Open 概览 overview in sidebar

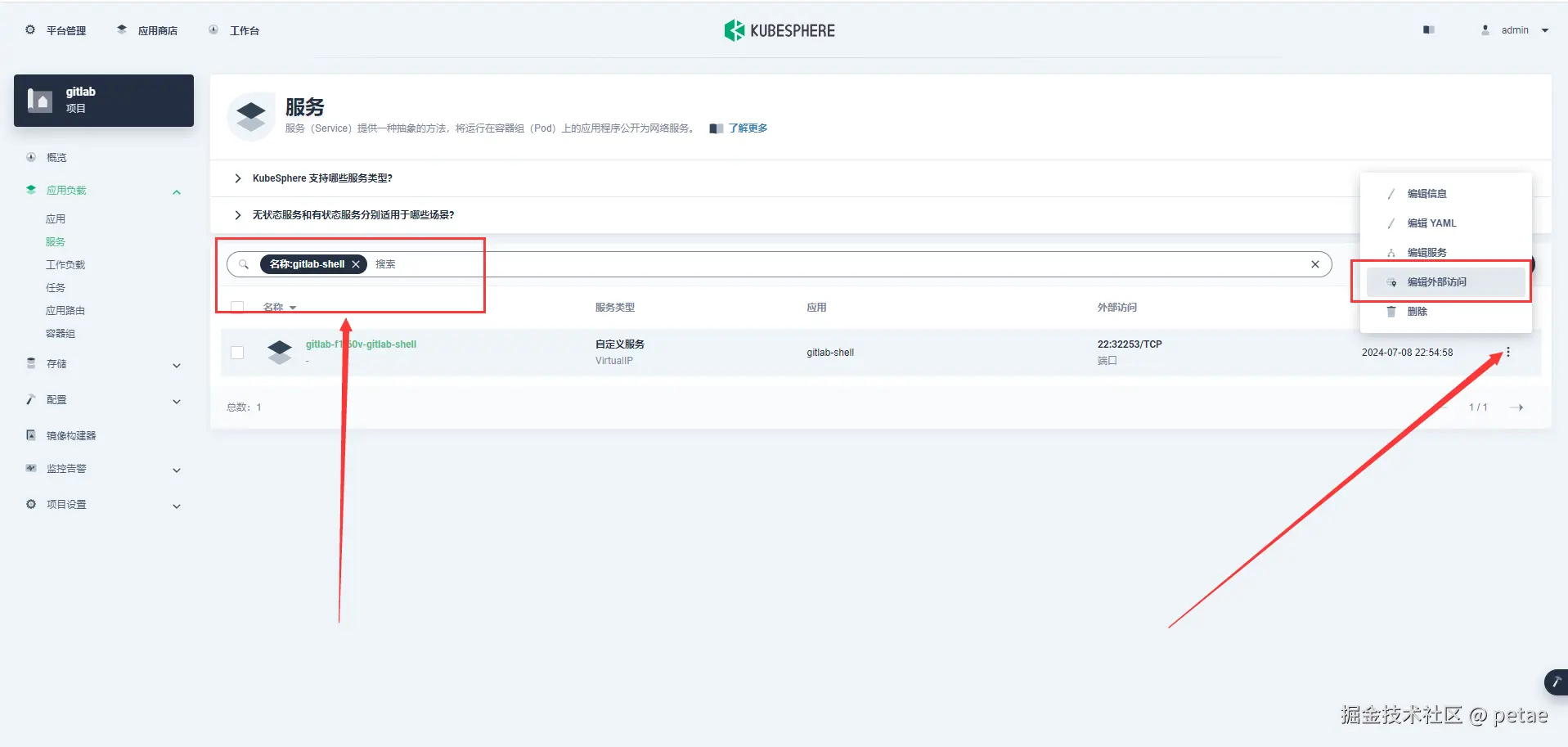coord(56,157)
